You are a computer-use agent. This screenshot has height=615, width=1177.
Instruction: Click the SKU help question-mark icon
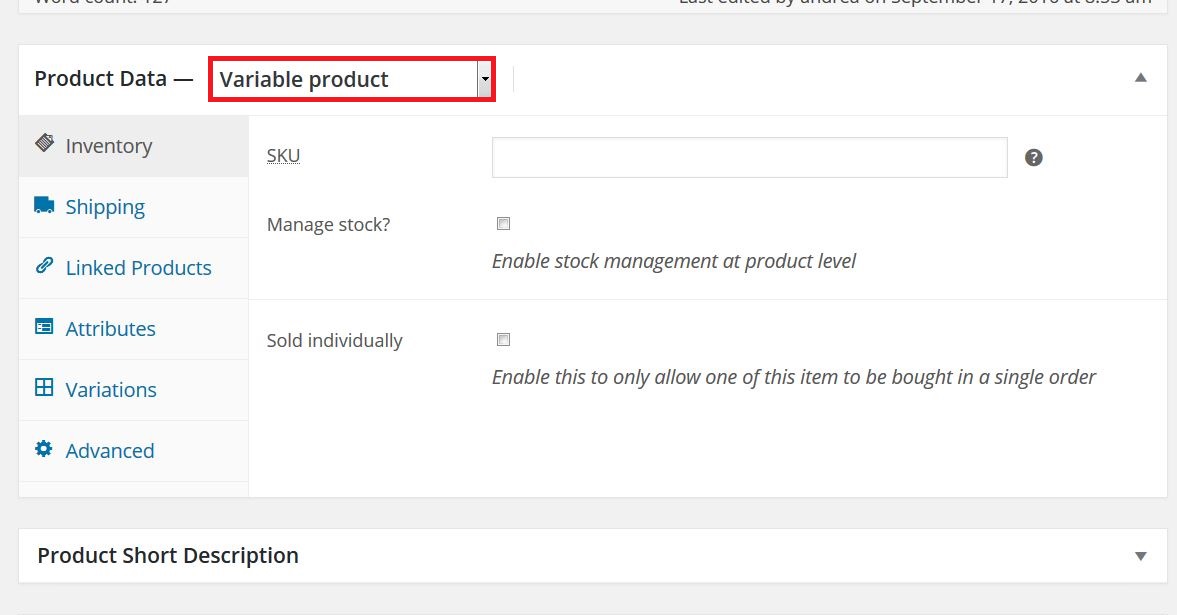pyautogui.click(x=1034, y=158)
